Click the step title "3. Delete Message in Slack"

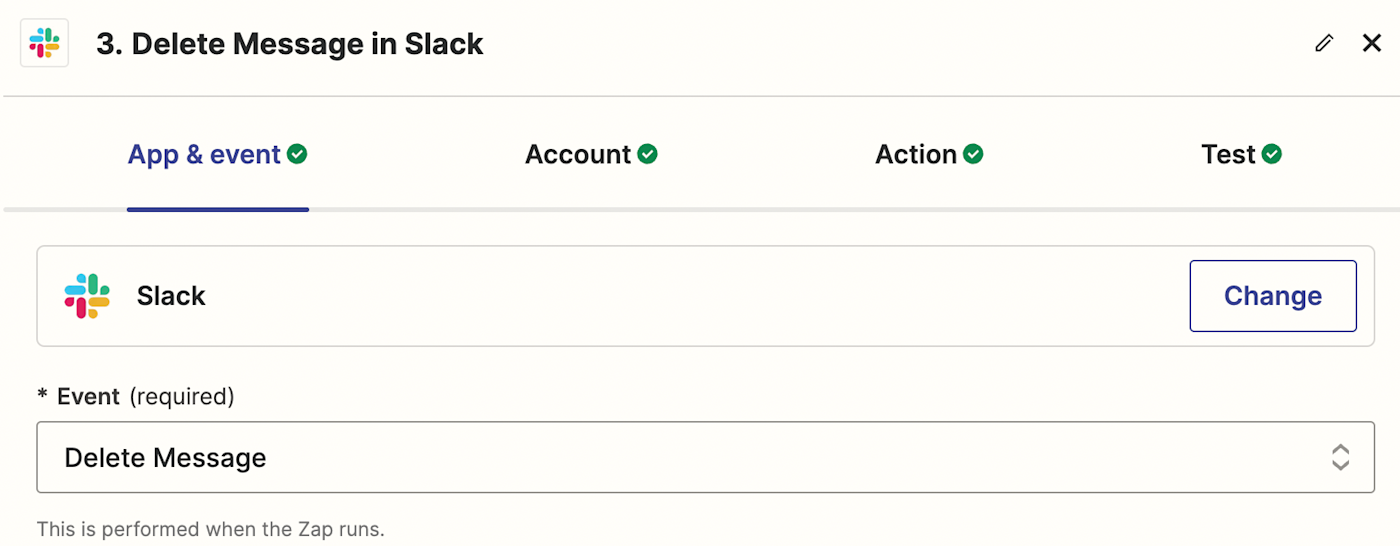(290, 44)
